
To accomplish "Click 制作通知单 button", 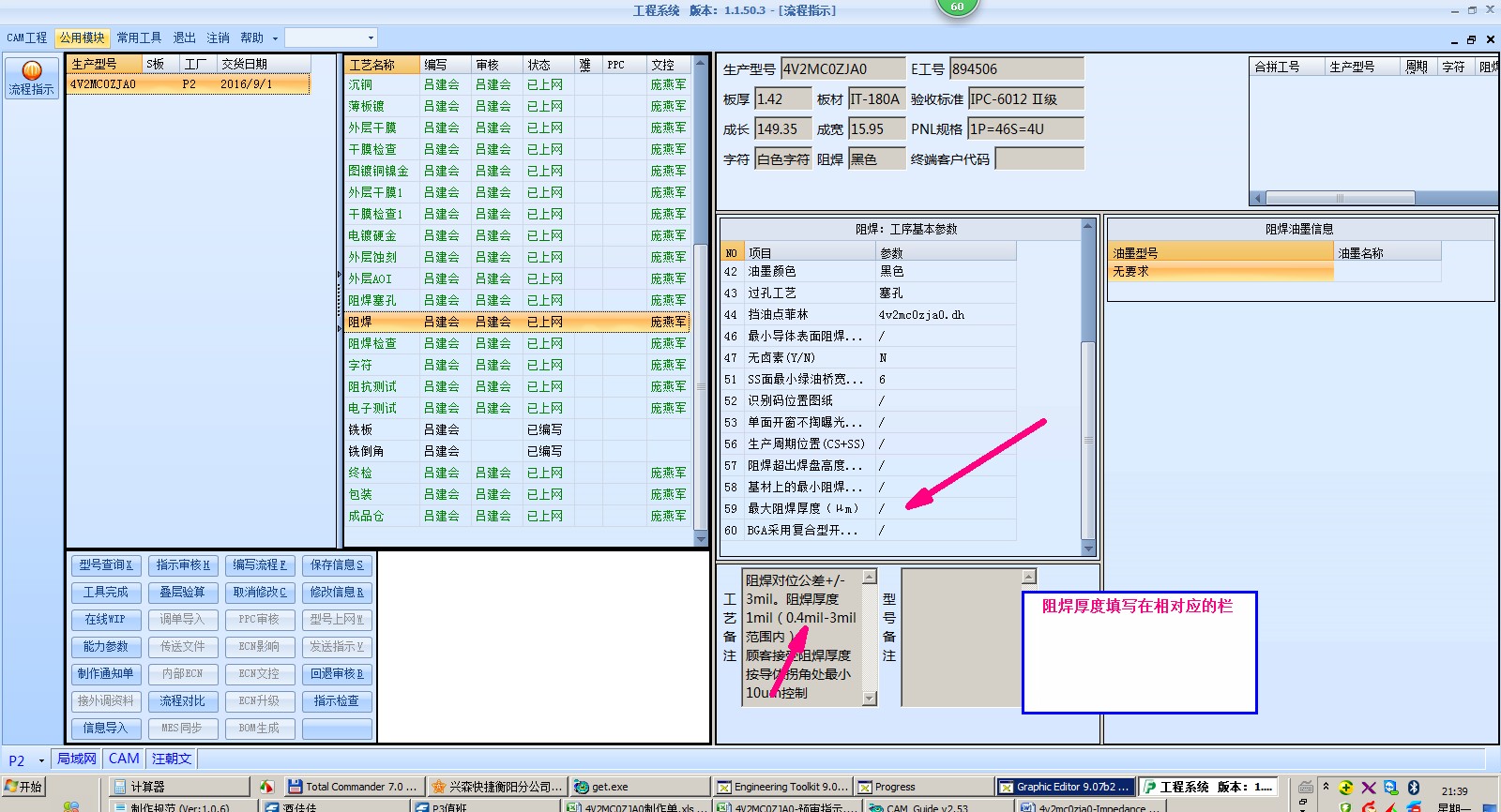I will [x=105, y=674].
